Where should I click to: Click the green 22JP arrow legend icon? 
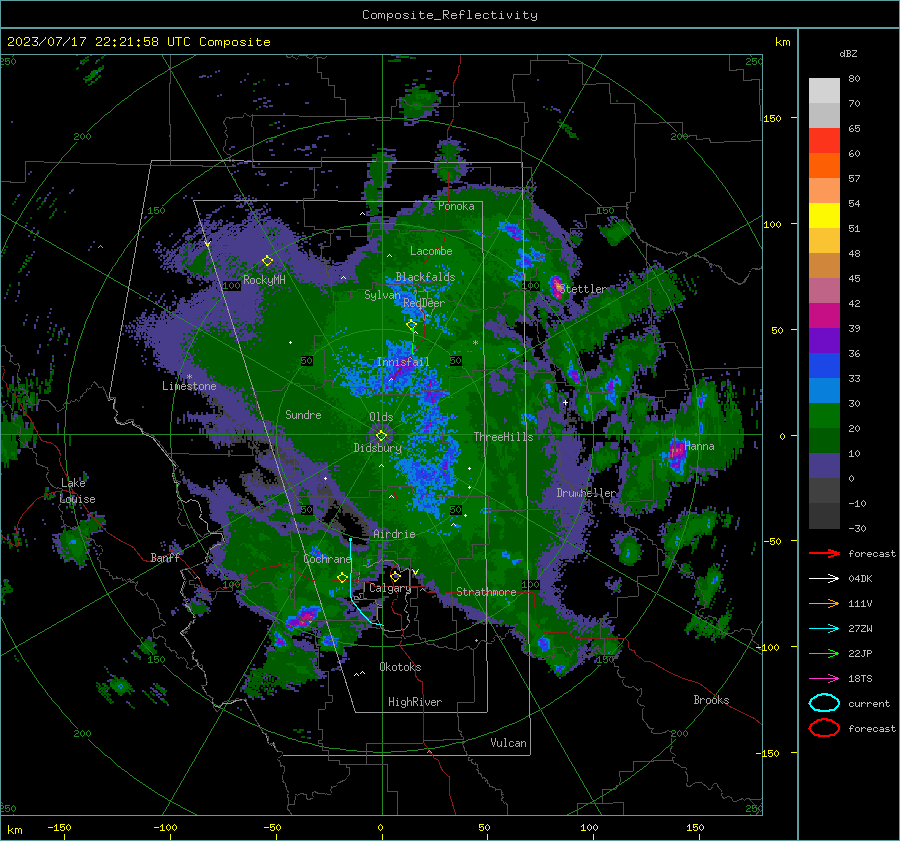point(824,653)
